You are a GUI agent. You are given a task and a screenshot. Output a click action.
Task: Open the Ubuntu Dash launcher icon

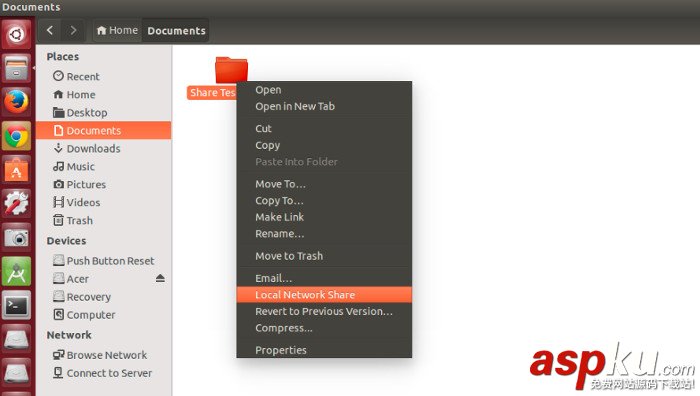[x=16, y=34]
